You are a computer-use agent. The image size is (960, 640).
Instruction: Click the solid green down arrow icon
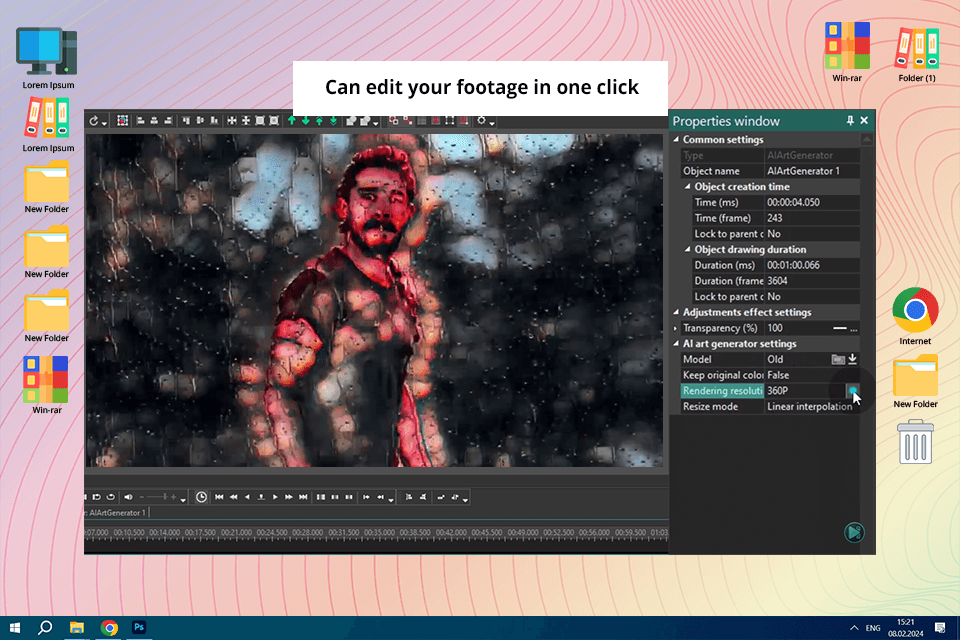click(x=306, y=121)
